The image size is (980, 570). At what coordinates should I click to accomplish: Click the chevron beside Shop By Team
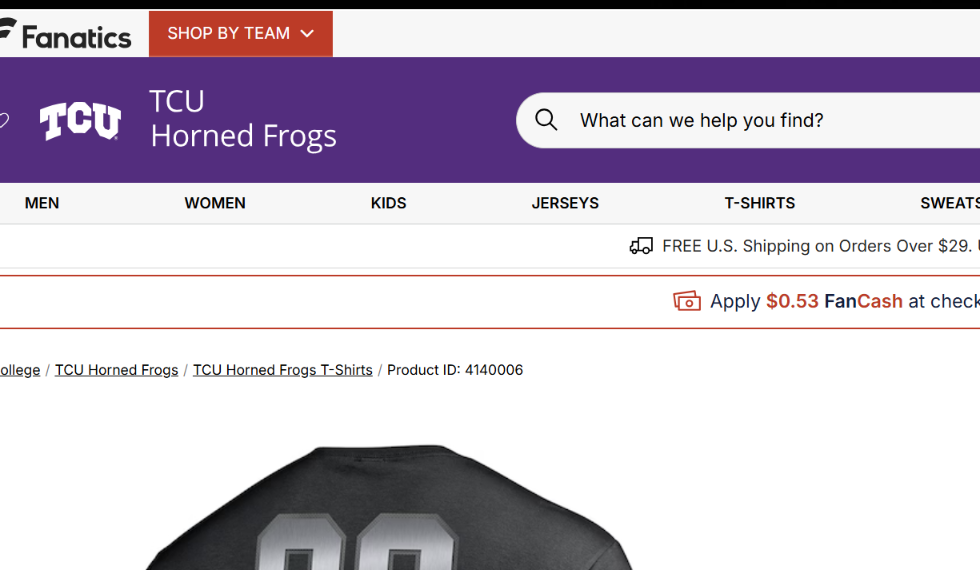tap(307, 34)
